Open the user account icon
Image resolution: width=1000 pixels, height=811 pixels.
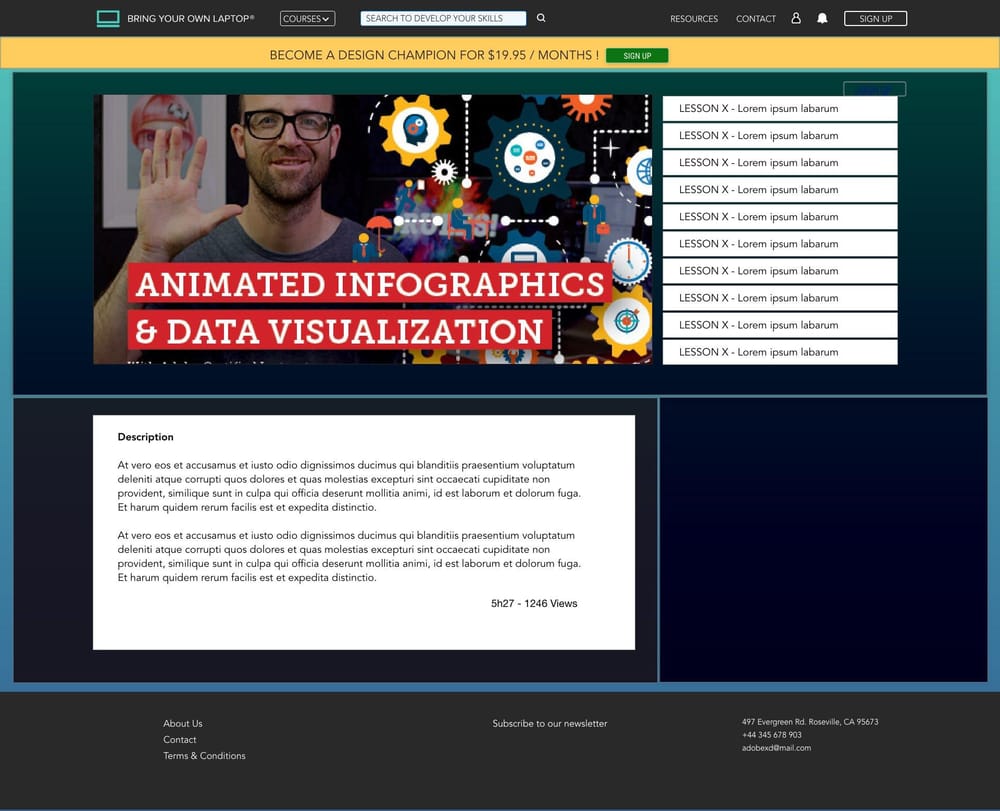[796, 18]
